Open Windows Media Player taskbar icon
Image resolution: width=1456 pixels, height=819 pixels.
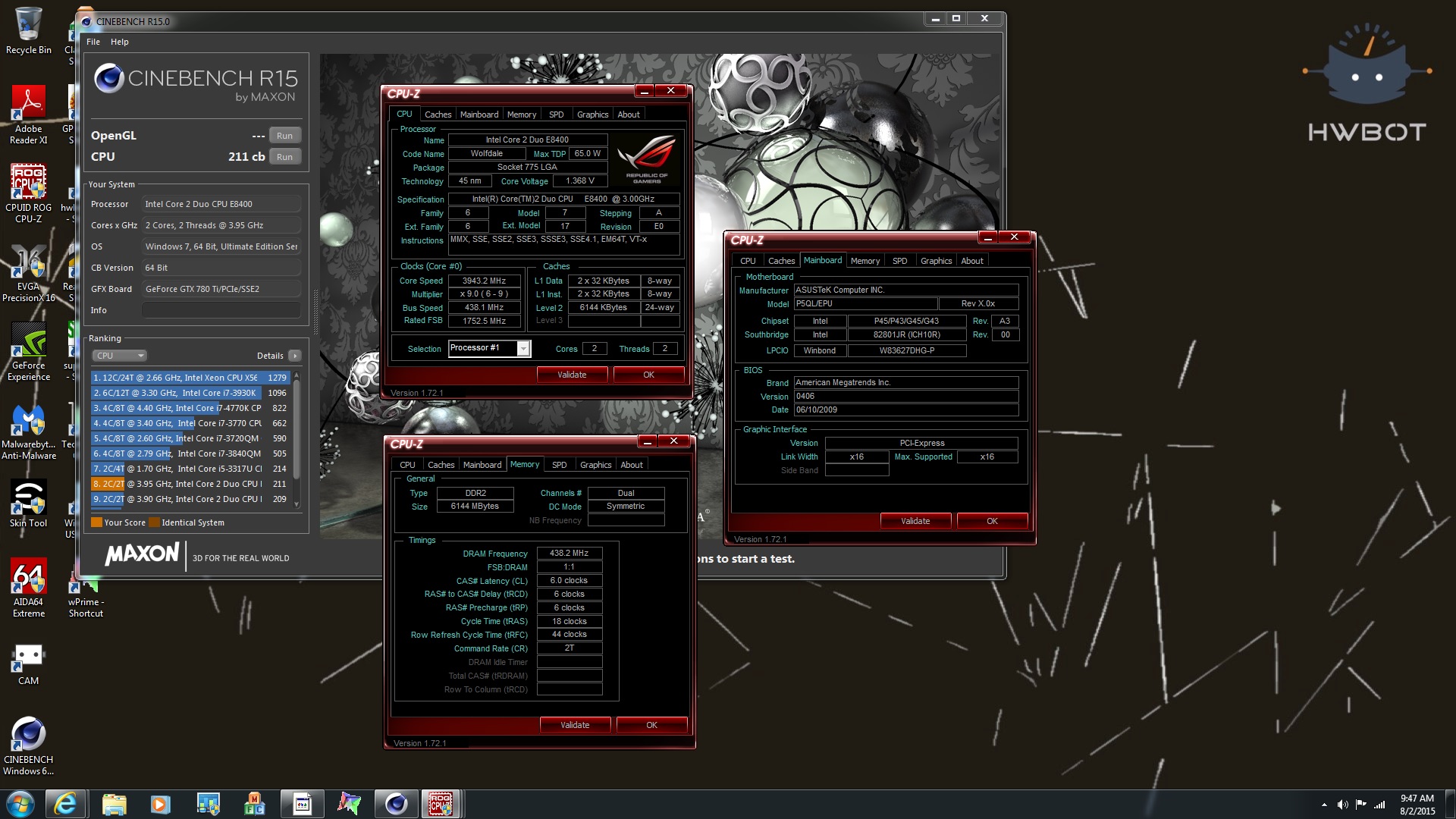pyautogui.click(x=160, y=804)
